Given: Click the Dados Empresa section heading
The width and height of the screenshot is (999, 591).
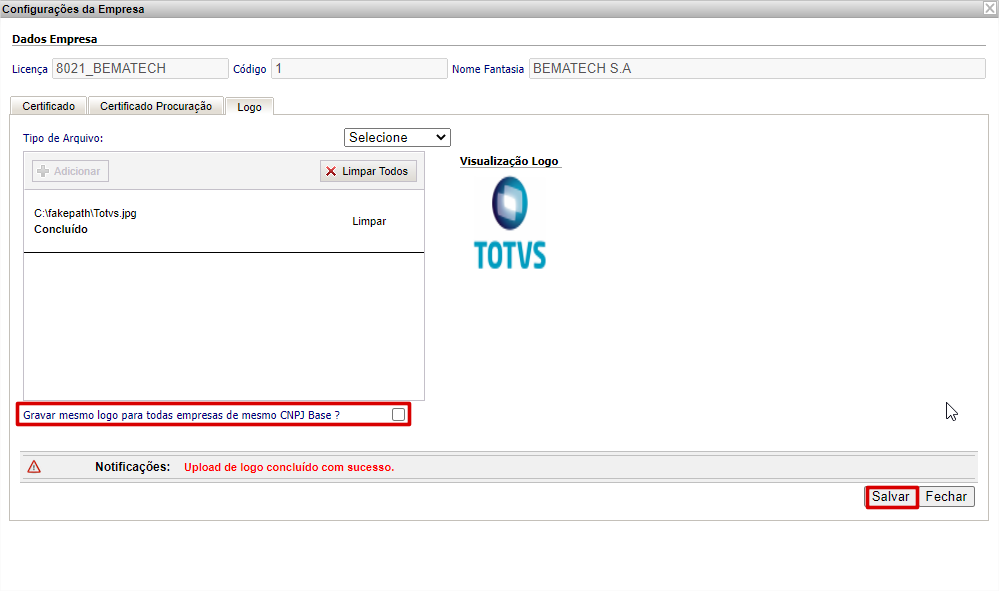Looking at the screenshot, I should coord(55,39).
